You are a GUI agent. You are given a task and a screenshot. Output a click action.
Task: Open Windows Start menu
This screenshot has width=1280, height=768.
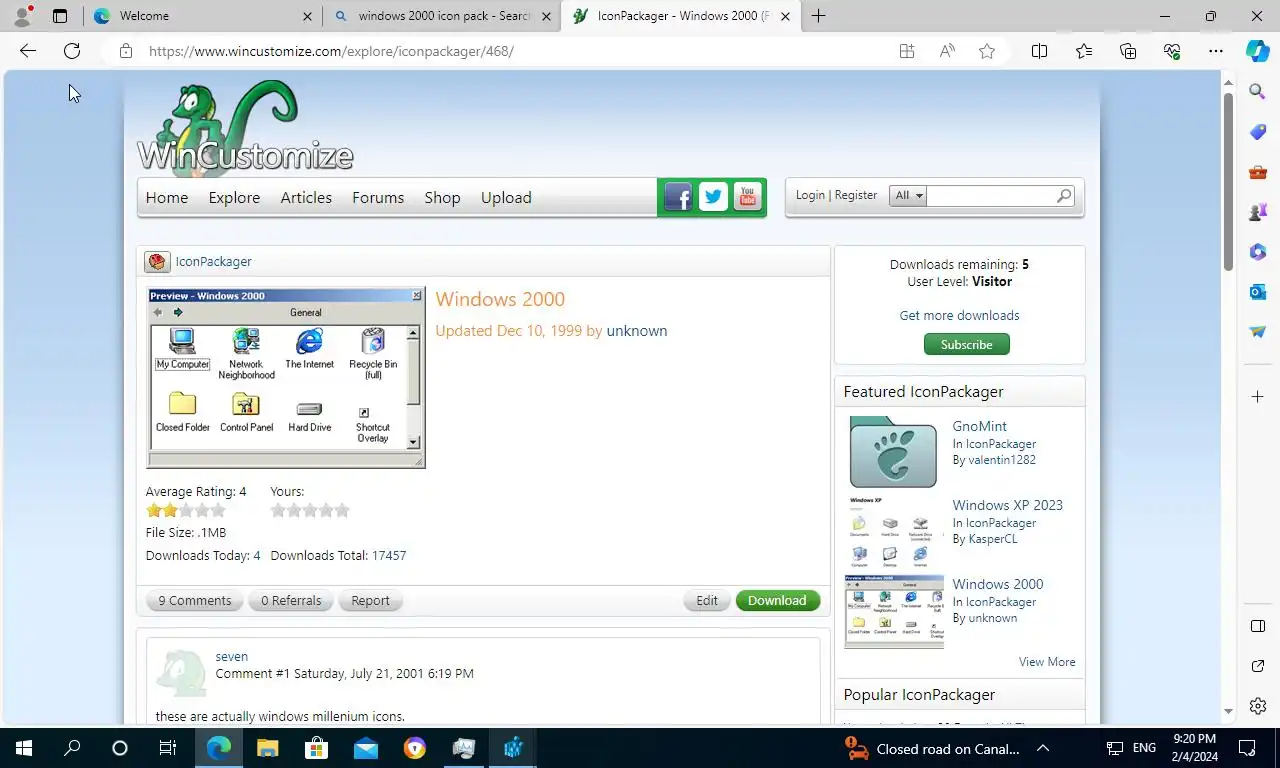pyautogui.click(x=24, y=748)
